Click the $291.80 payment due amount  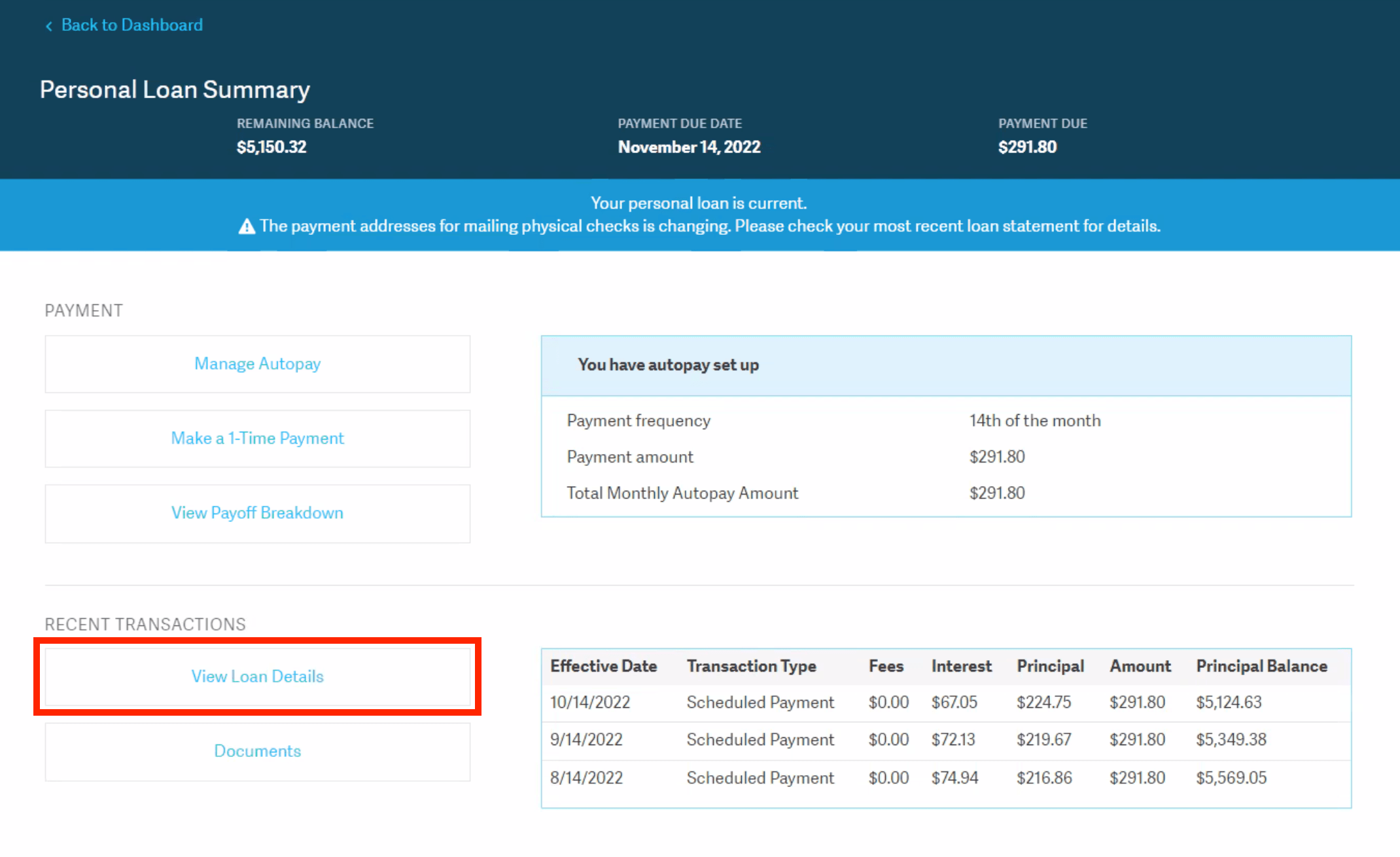pyautogui.click(x=1026, y=147)
